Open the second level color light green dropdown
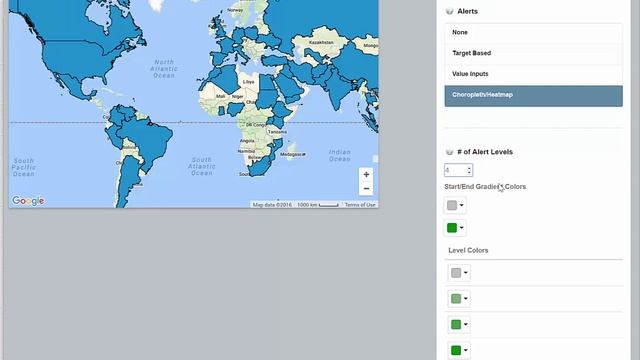The width and height of the screenshot is (640, 360). 459,298
